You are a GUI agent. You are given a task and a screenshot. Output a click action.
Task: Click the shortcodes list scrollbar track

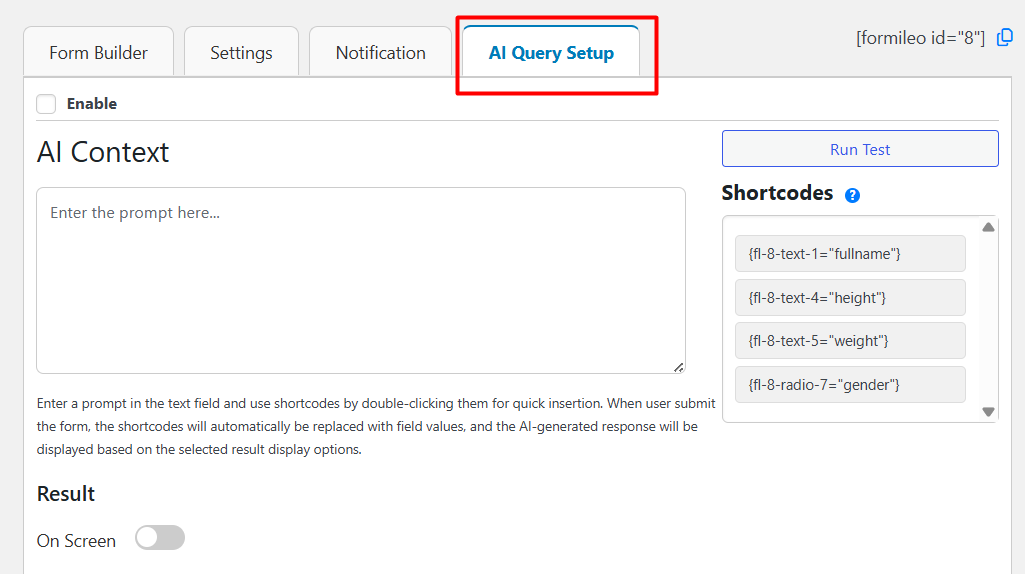[x=988, y=320]
